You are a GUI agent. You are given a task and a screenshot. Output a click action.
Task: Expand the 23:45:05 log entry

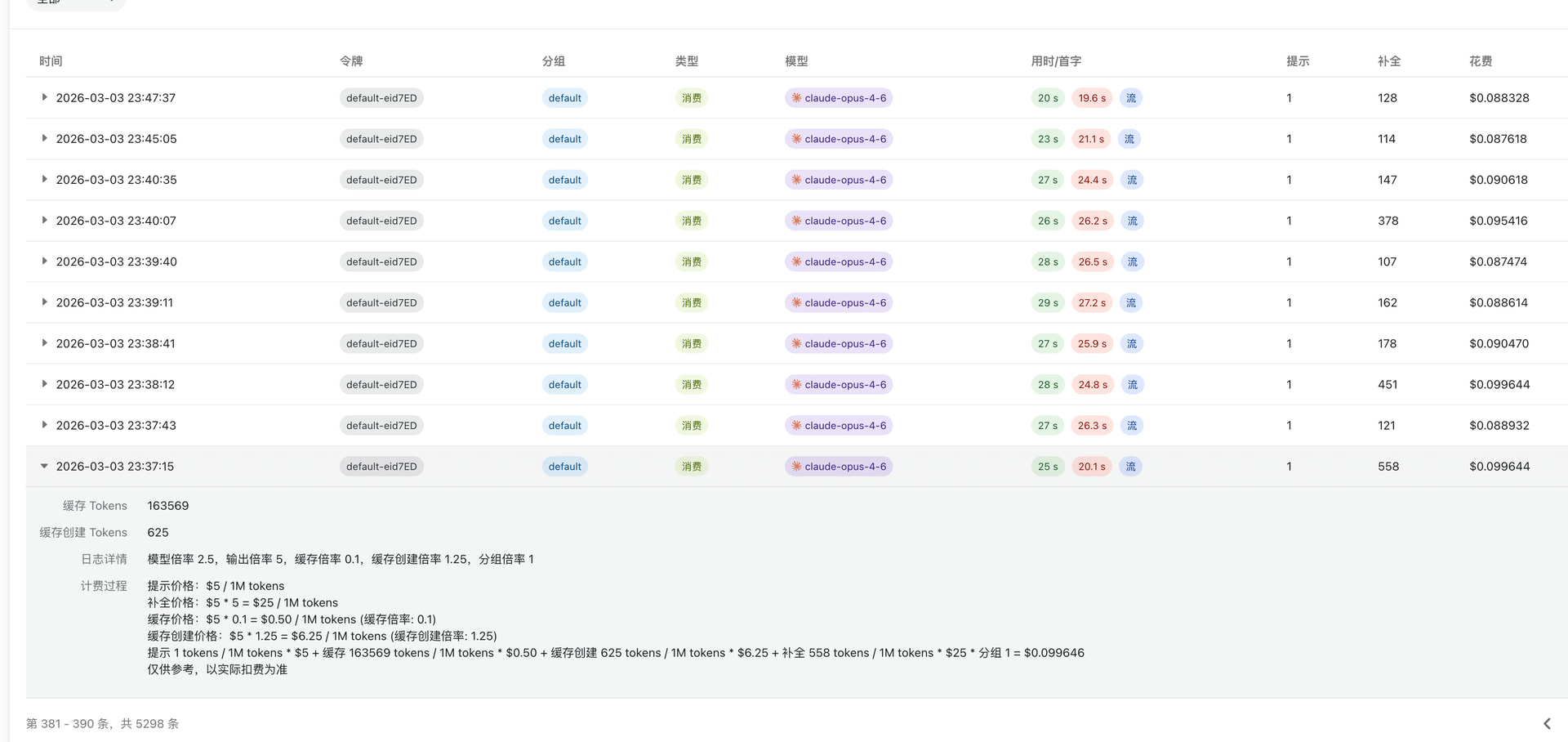(44, 138)
